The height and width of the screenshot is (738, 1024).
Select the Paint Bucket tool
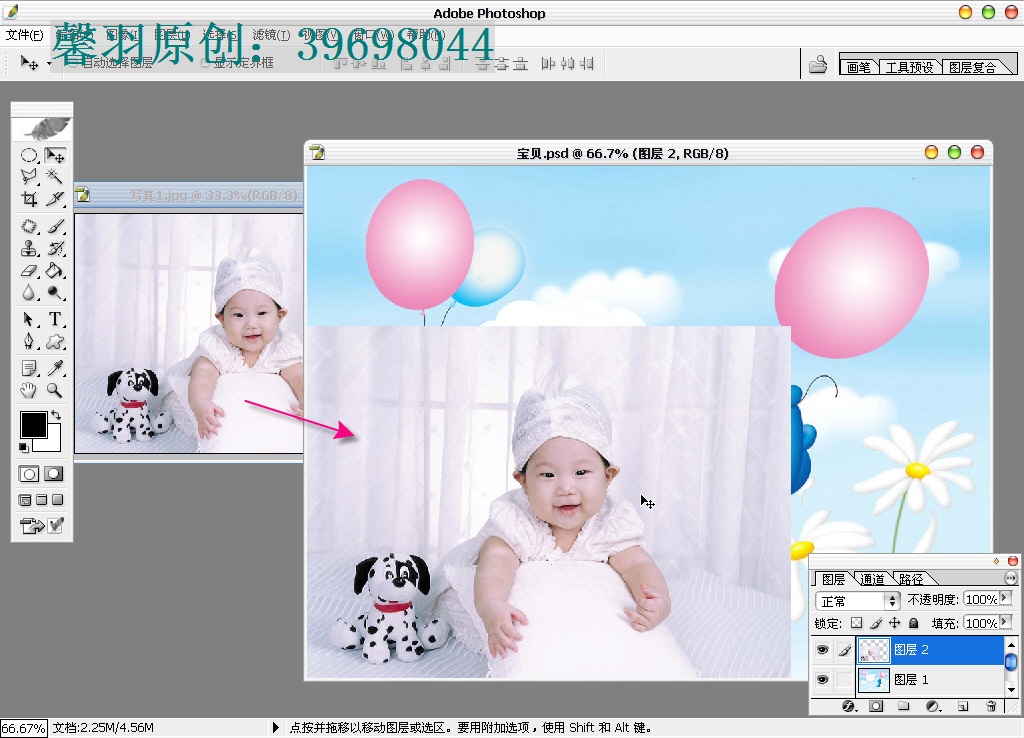click(x=55, y=270)
